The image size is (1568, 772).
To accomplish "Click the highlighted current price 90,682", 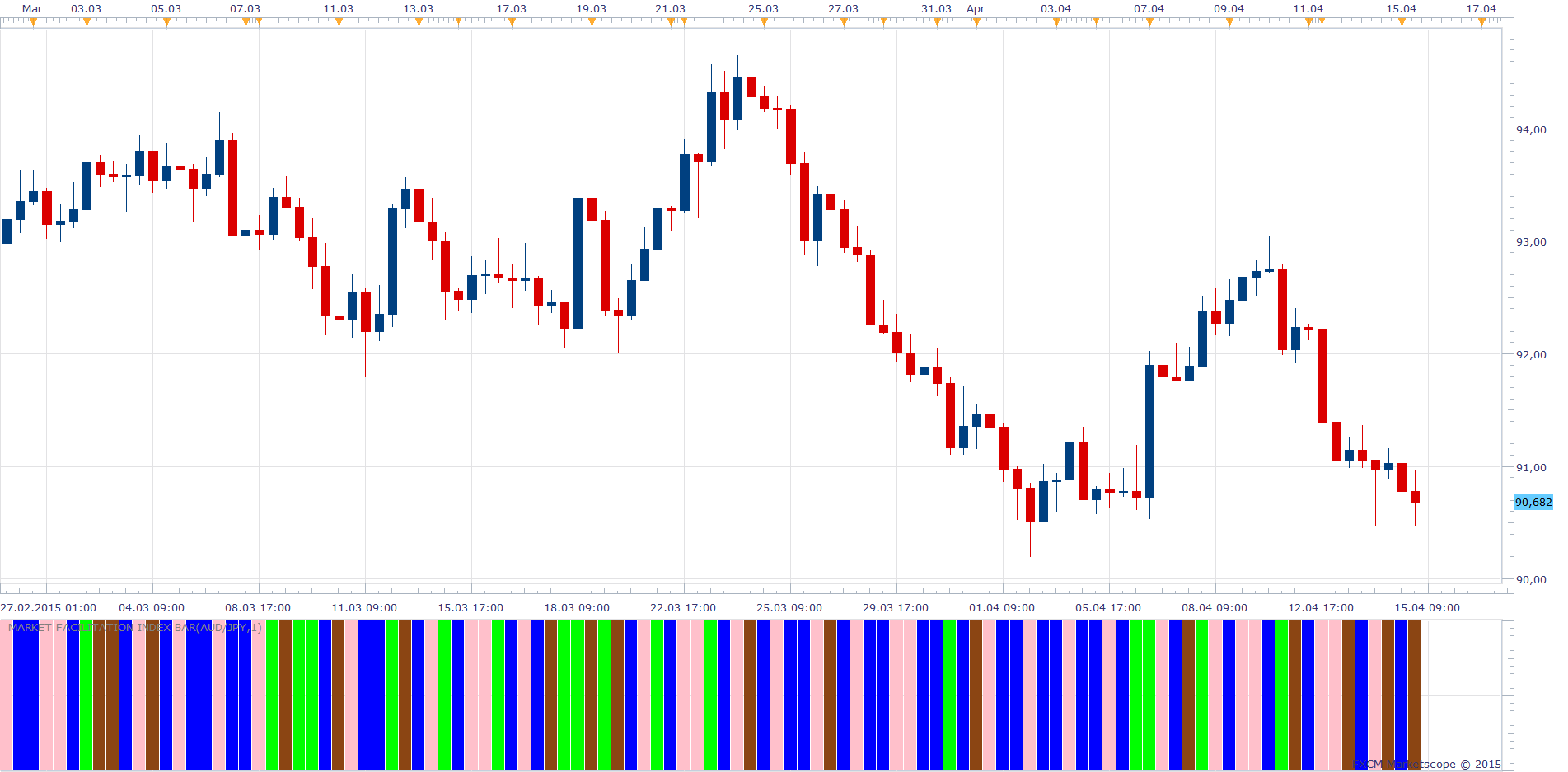I will 1533,502.
